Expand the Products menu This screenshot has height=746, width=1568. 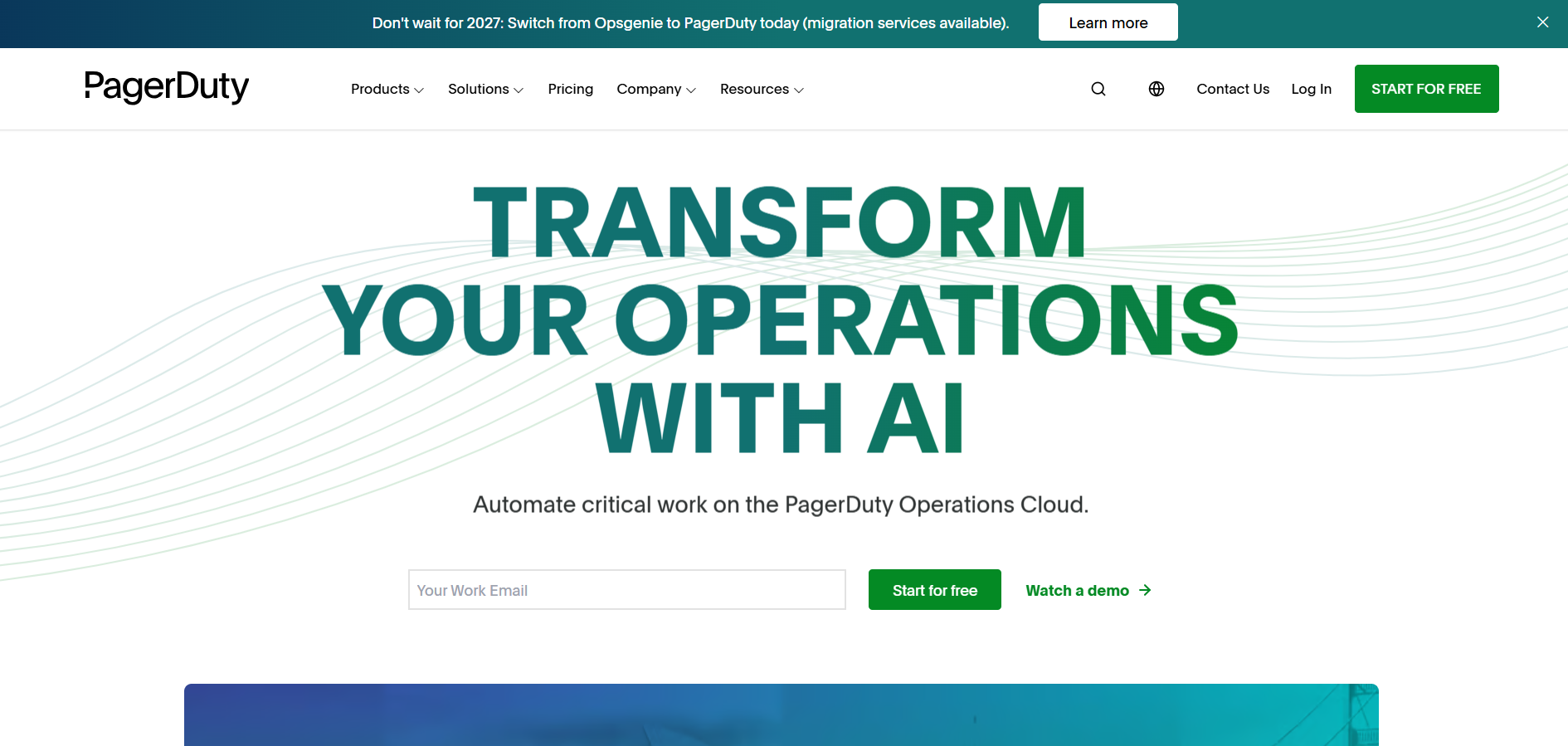point(387,89)
